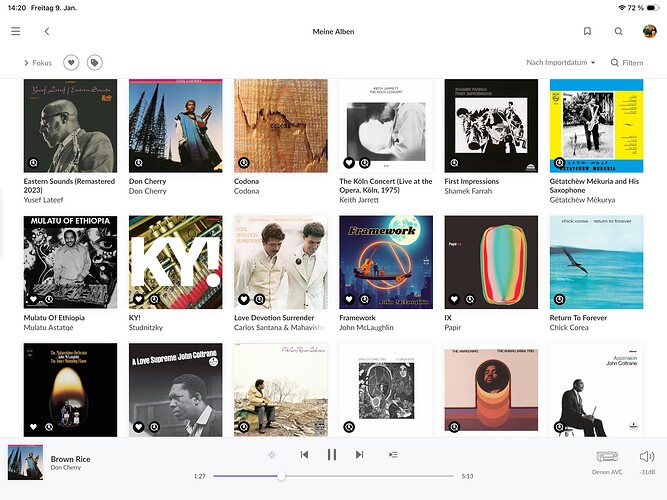Select the Denon AVC output zone
667x500 pixels.
(607, 461)
